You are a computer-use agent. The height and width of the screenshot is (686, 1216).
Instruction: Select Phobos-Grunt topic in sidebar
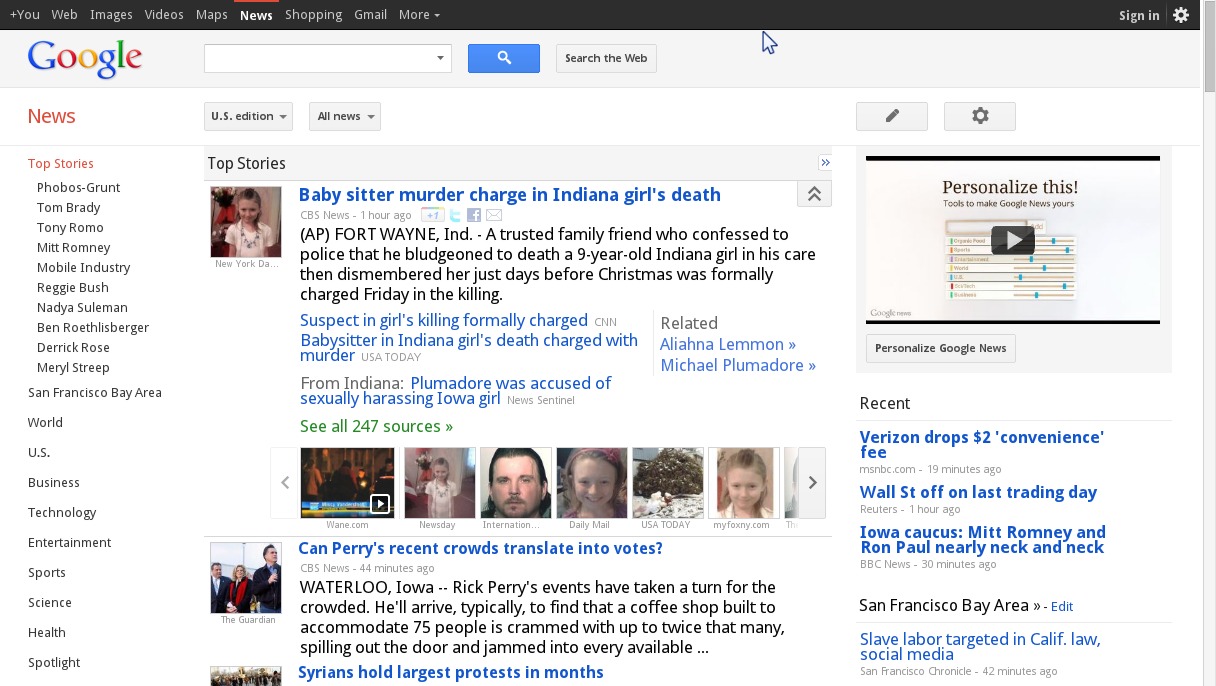coord(78,188)
